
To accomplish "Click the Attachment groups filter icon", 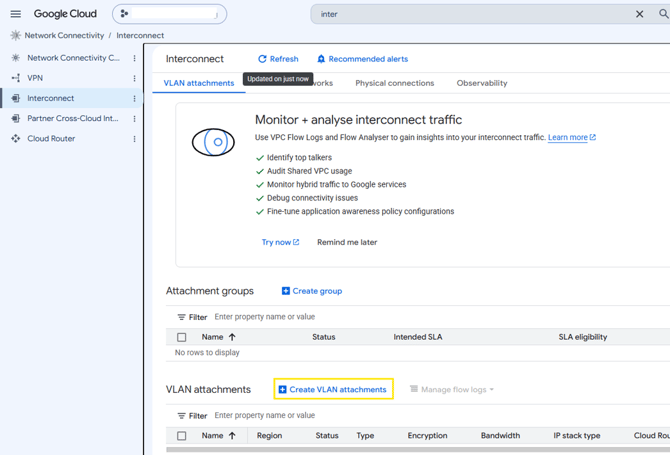I will click(x=182, y=317).
